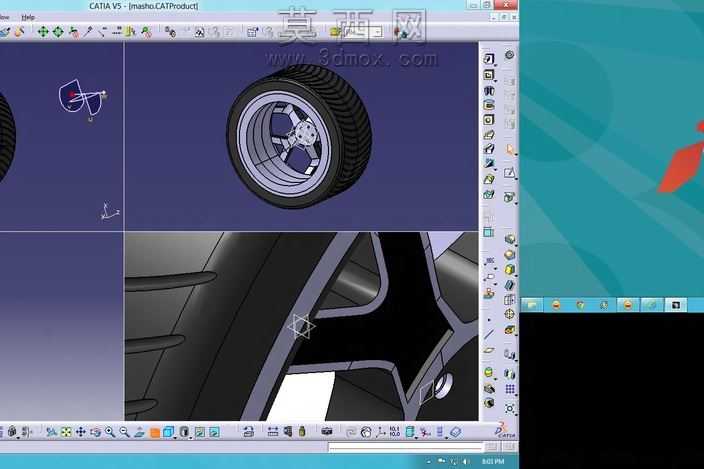Activate the Fly Mode icon in bottom toolbar

pos(52,432)
